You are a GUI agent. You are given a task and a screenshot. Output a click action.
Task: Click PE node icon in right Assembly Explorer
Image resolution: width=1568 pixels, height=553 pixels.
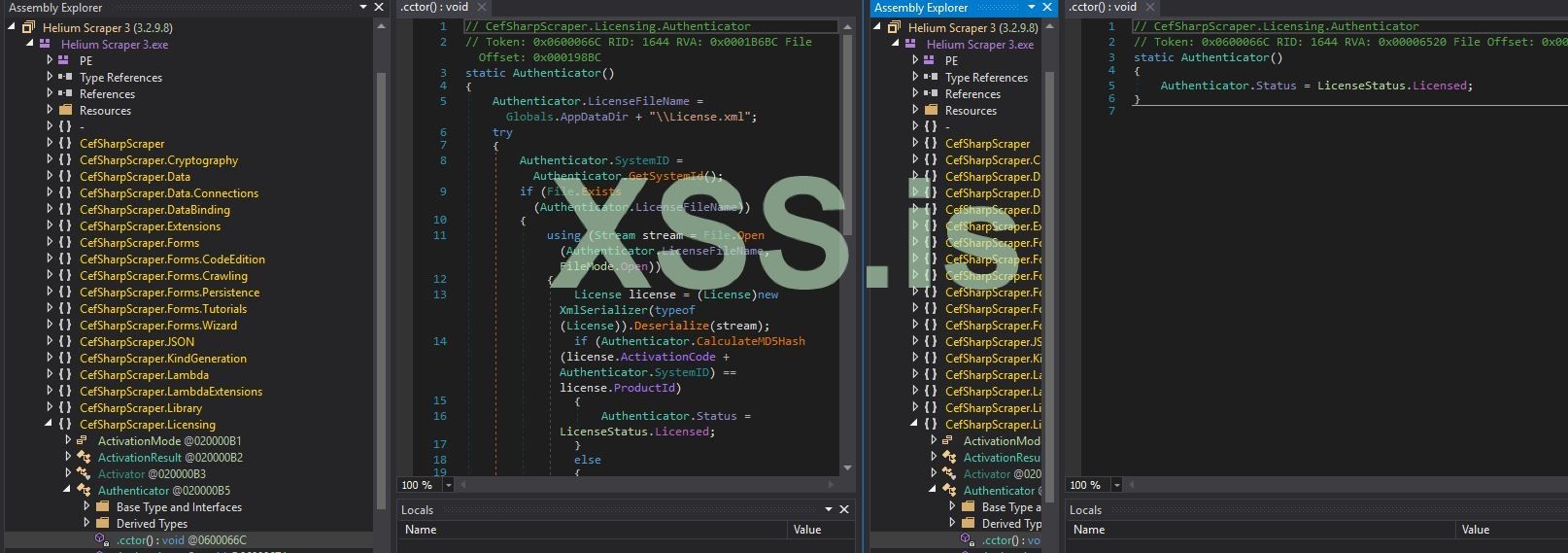(x=930, y=60)
